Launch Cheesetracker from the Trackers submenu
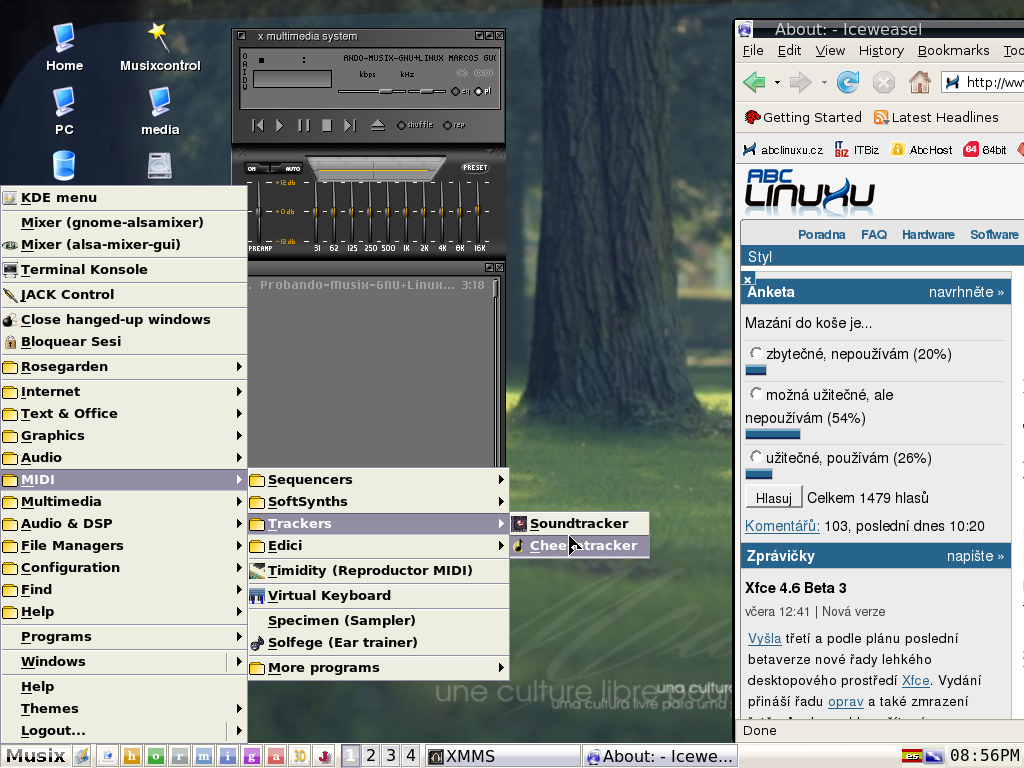Image resolution: width=1024 pixels, height=768 pixels. 579,546
